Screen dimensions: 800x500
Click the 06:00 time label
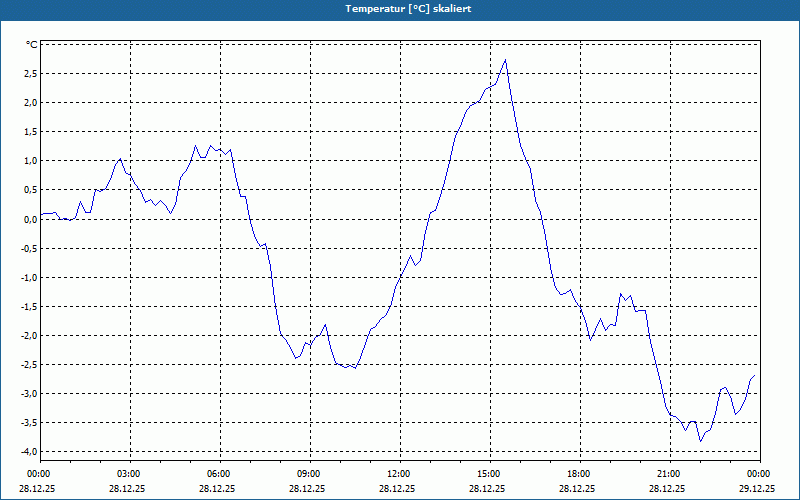point(220,474)
